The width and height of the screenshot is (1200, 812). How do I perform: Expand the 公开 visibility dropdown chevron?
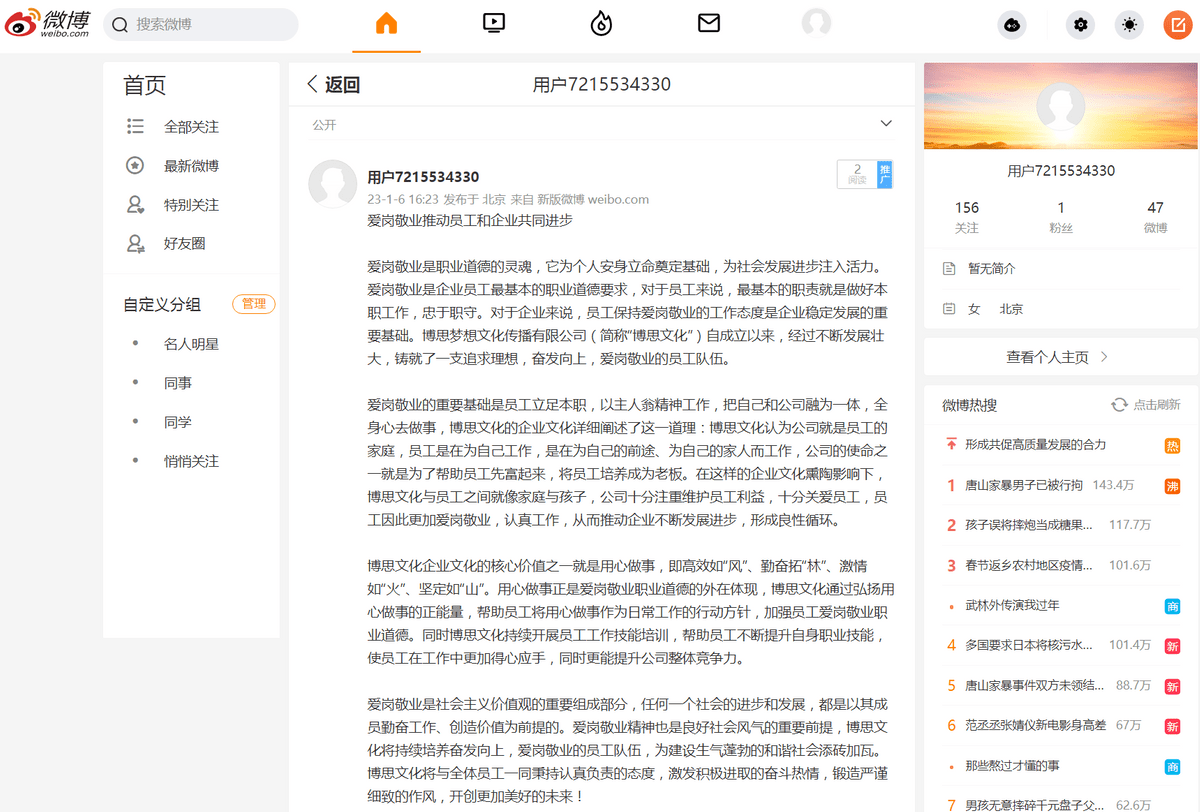pyautogui.click(x=885, y=124)
